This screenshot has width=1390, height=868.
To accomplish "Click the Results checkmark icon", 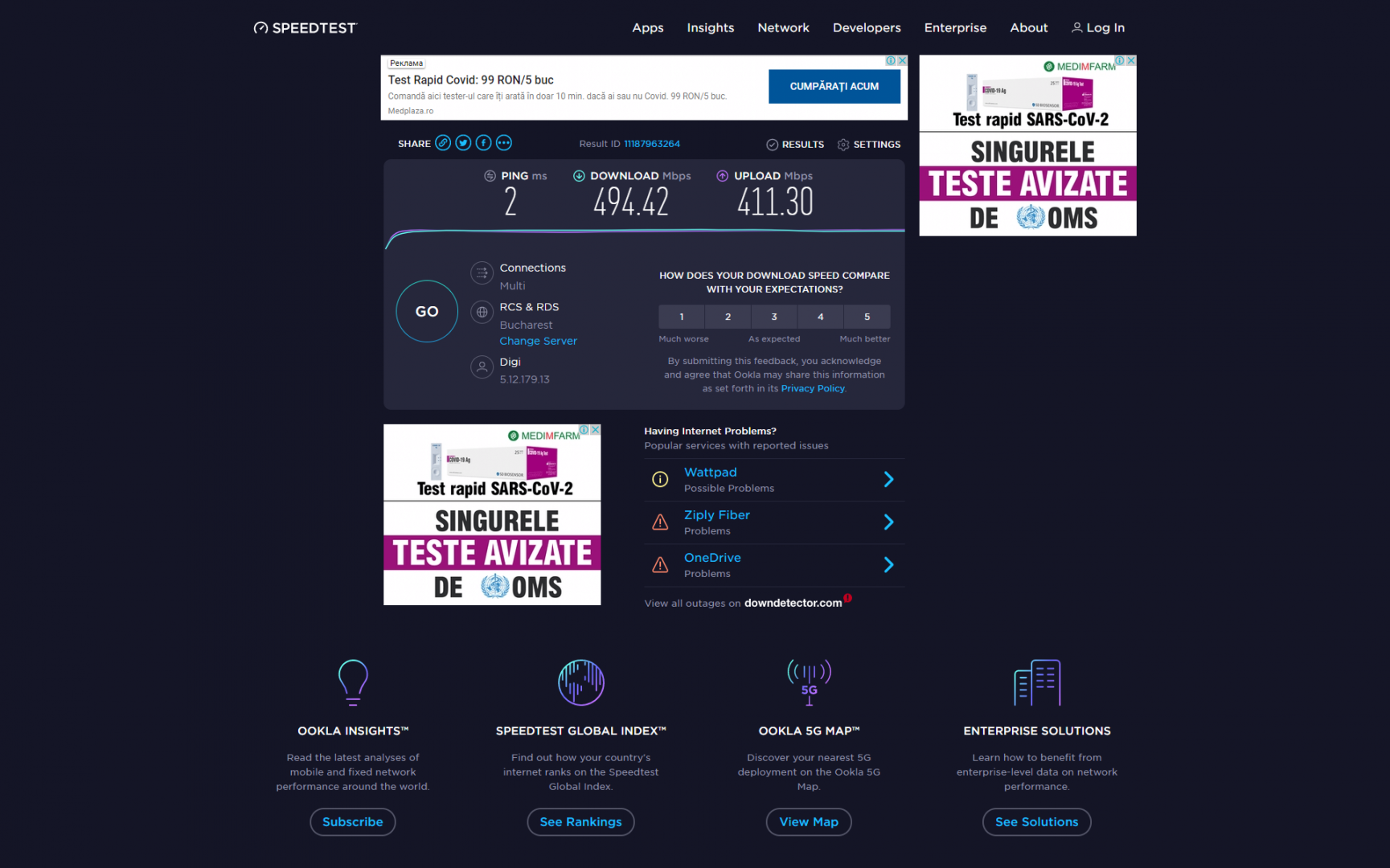I will pyautogui.click(x=772, y=145).
